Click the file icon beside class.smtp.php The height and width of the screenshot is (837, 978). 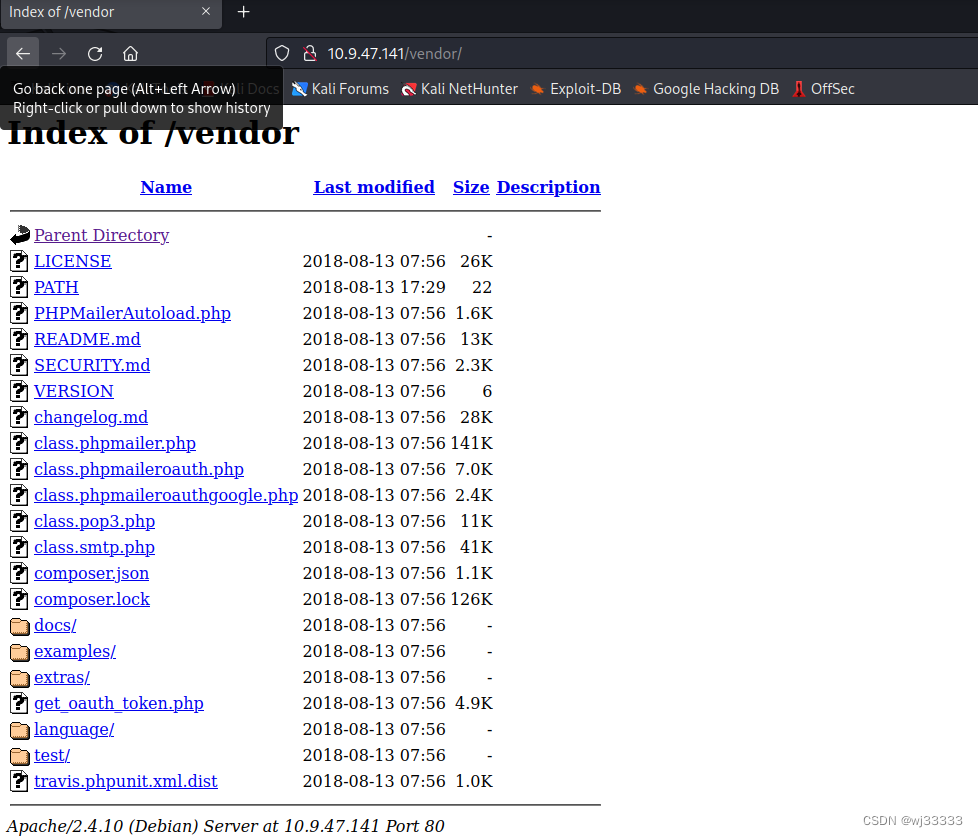point(19,547)
